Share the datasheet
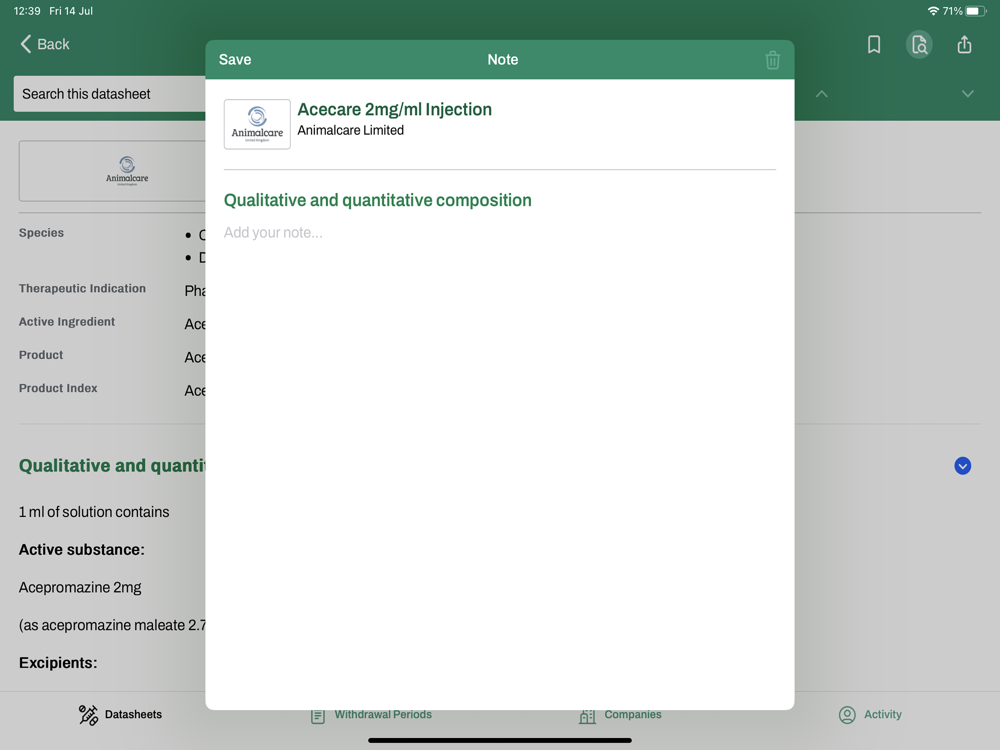 click(x=964, y=45)
